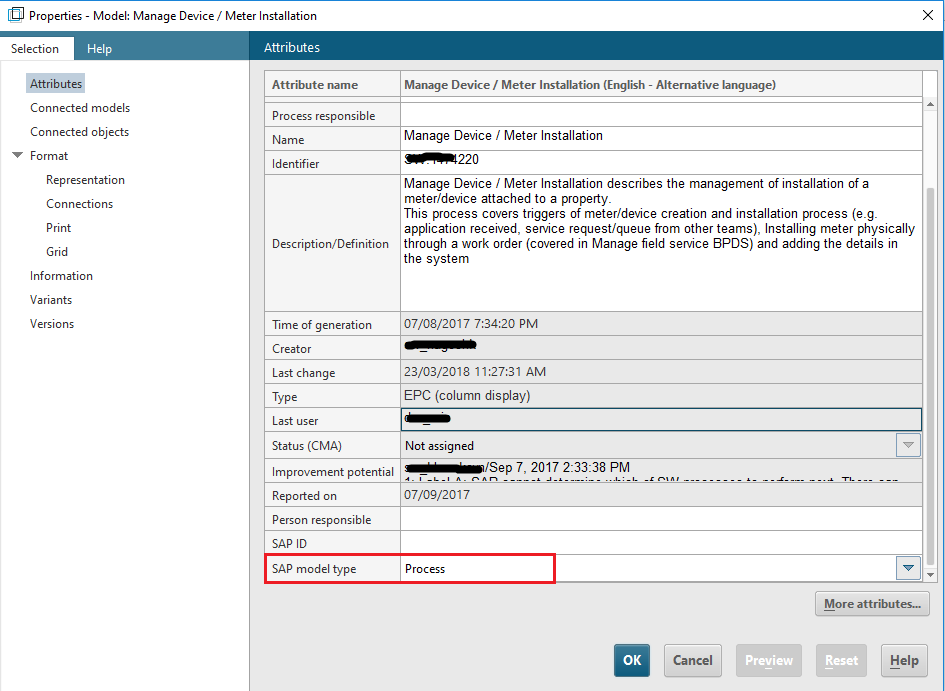
Task: Click the More attributes button
Action: pyautogui.click(x=872, y=604)
